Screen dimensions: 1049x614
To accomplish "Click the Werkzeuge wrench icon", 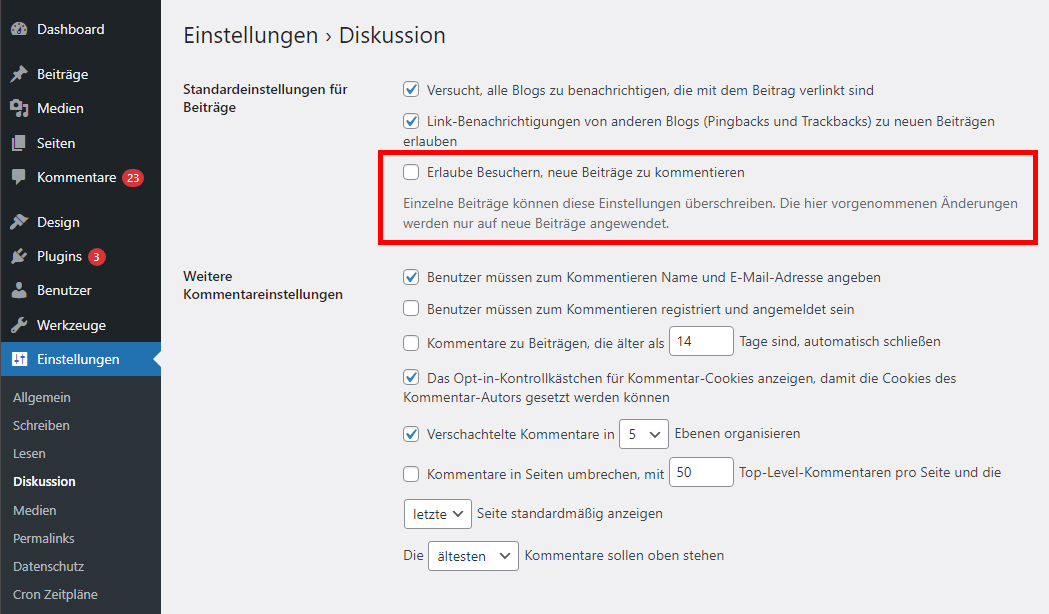I will [19, 325].
